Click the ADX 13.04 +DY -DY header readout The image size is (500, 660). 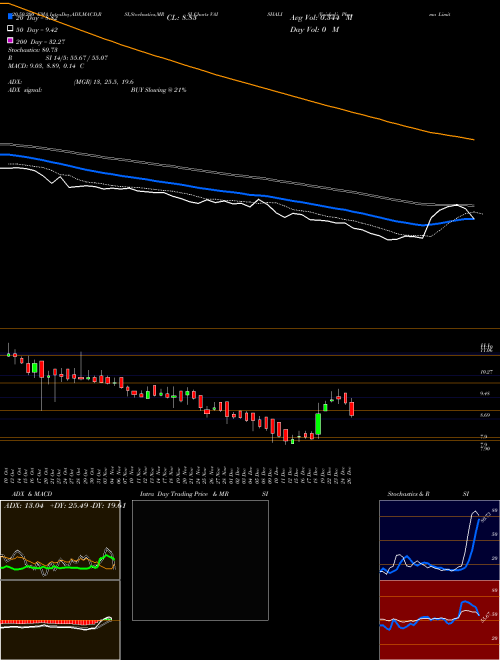tap(65, 506)
